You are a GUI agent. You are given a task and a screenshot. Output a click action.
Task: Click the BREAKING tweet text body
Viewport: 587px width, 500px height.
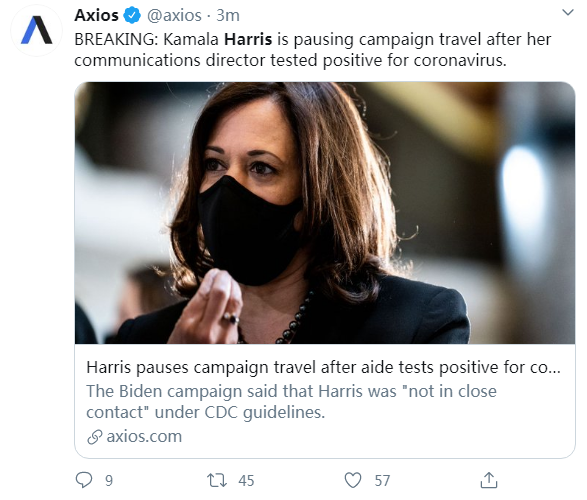point(313,50)
